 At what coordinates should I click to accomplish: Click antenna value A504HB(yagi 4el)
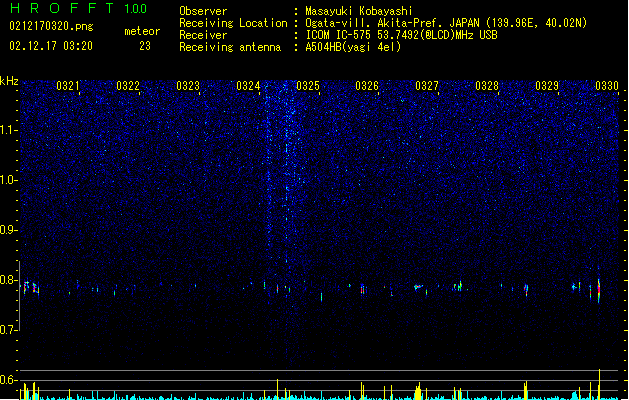[x=353, y=47]
